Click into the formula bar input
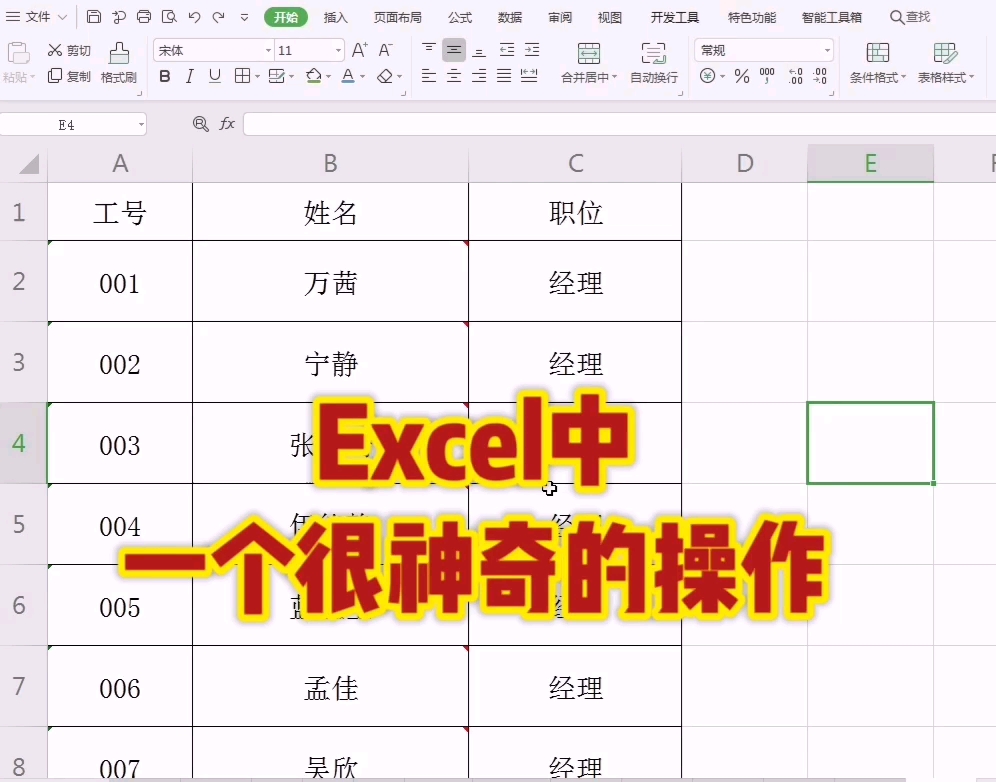 [x=619, y=124]
